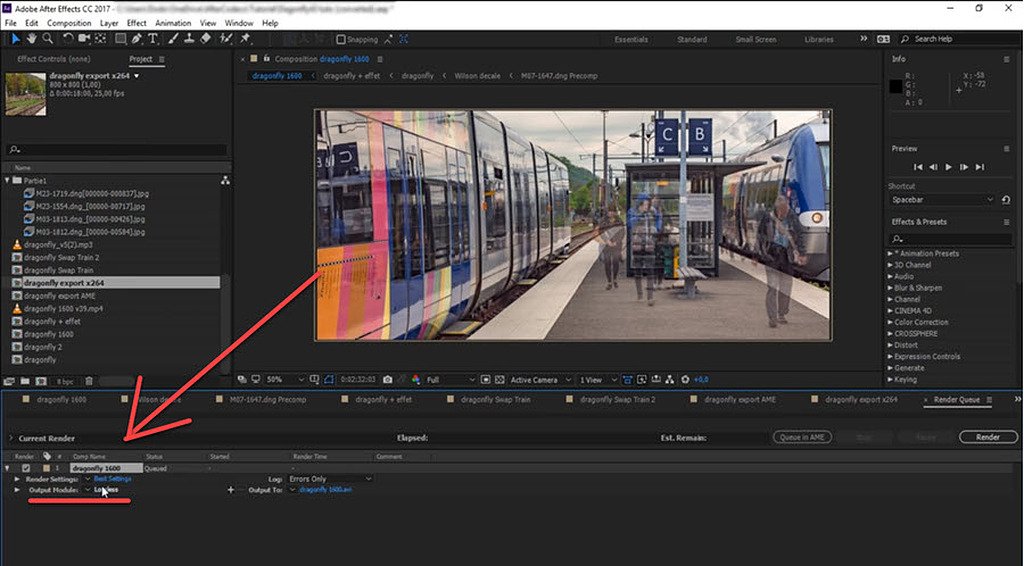Click the Interpret Footage icon in Project panel
1024x566 pixels.
[9, 381]
